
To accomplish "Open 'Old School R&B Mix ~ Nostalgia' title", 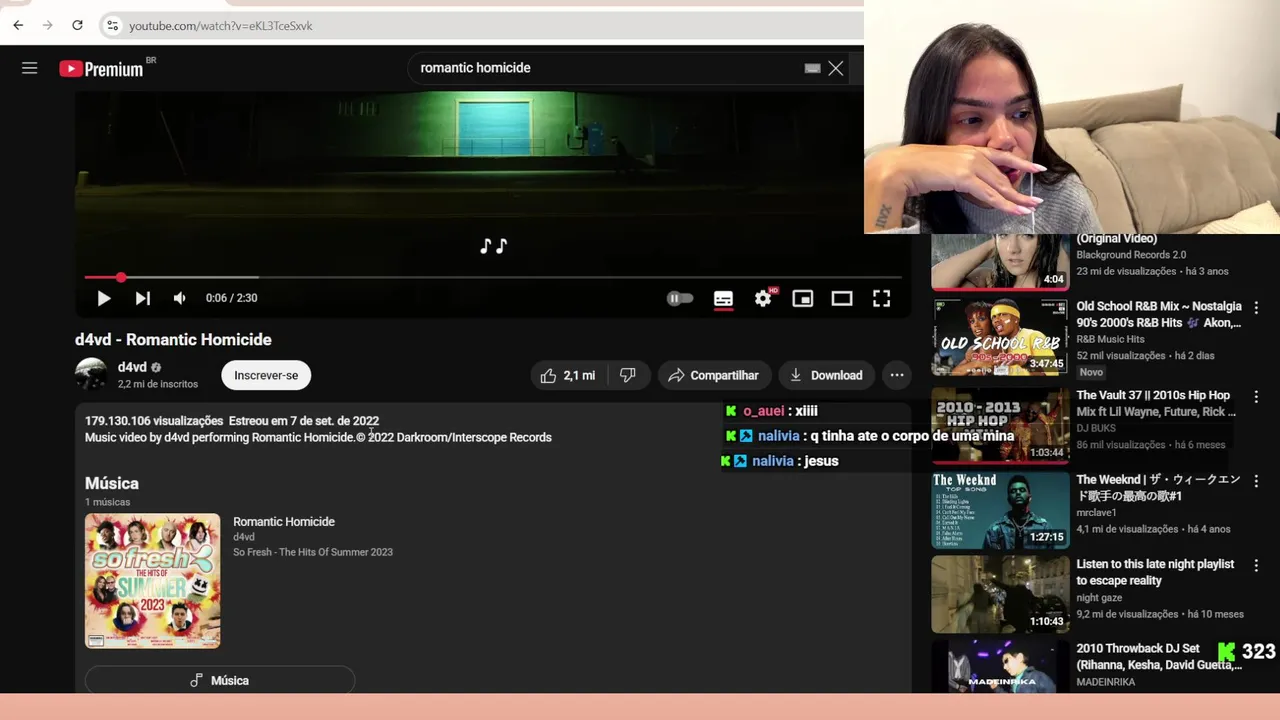I will pos(1159,315).
